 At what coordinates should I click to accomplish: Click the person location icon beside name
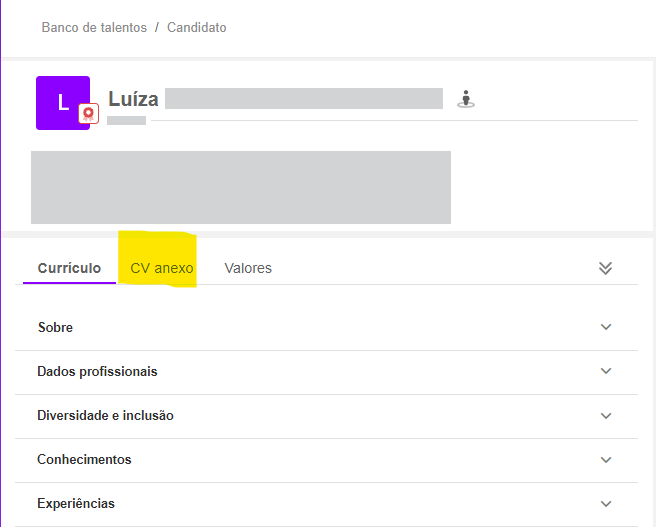click(465, 98)
